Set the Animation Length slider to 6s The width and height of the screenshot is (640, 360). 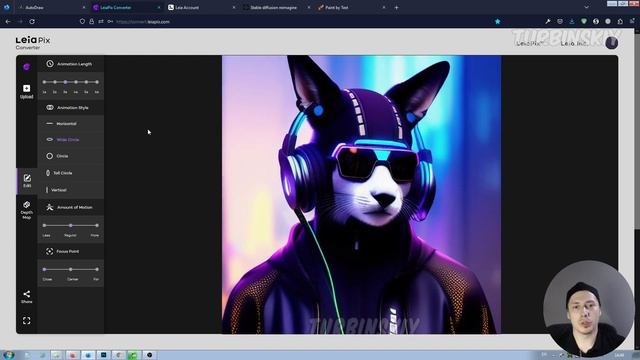coord(97,82)
